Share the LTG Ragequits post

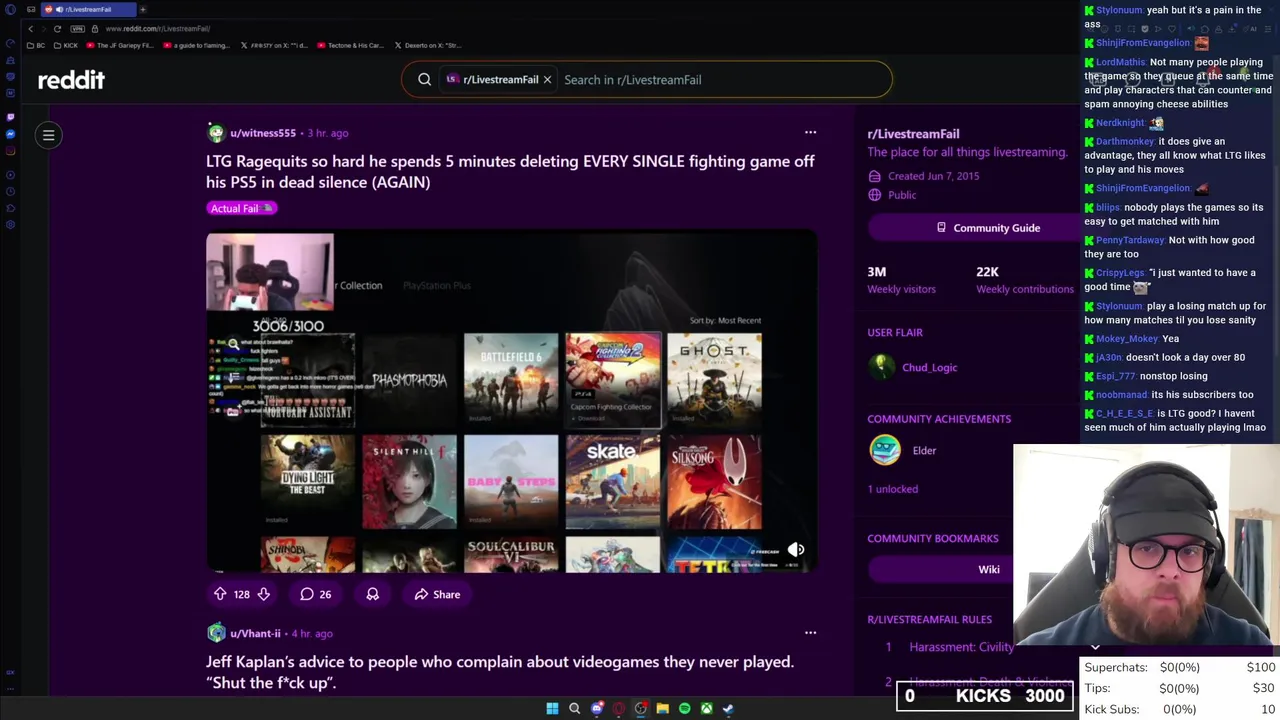[438, 594]
